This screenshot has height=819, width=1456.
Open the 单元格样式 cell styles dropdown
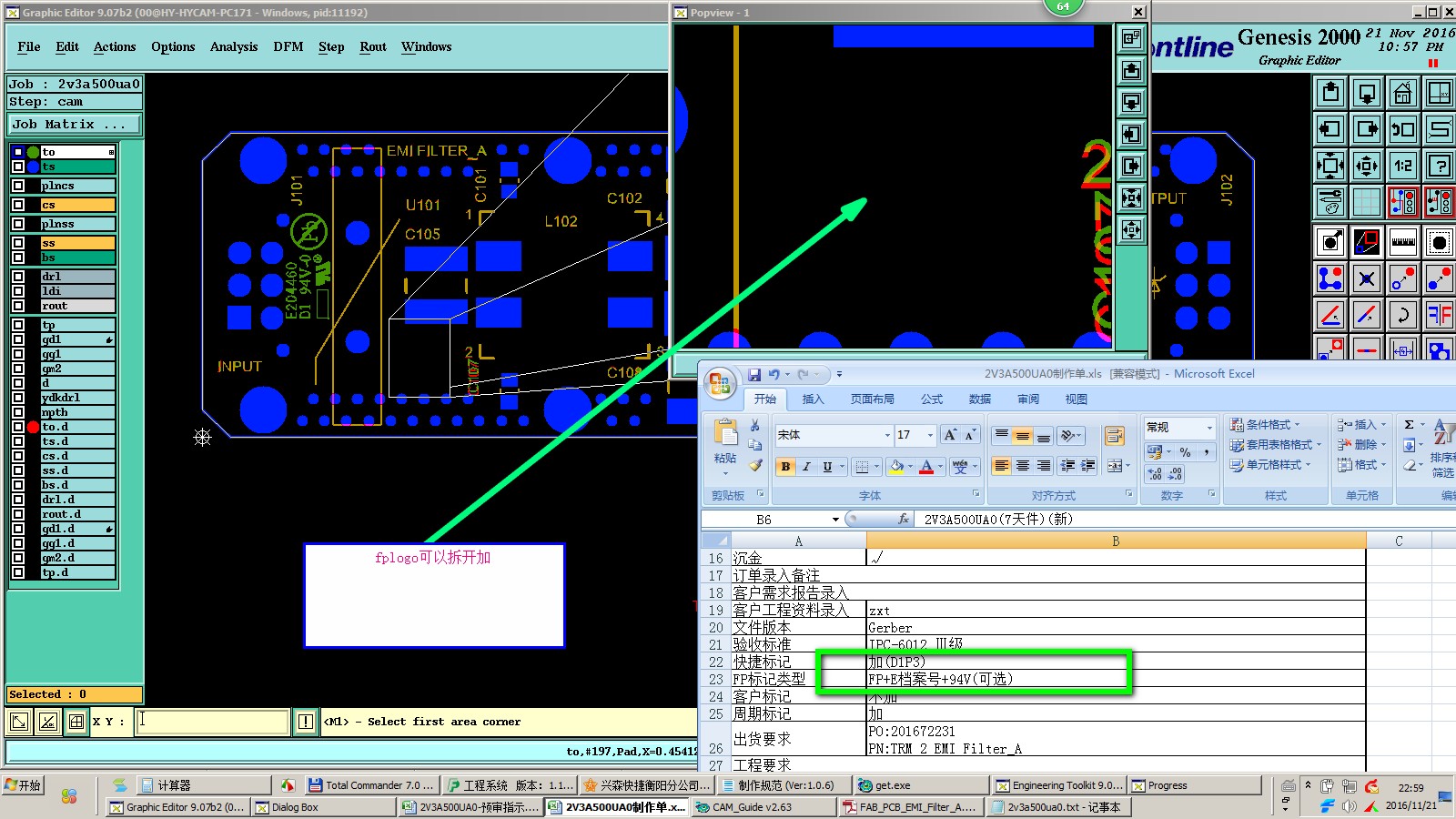pyautogui.click(x=1270, y=465)
